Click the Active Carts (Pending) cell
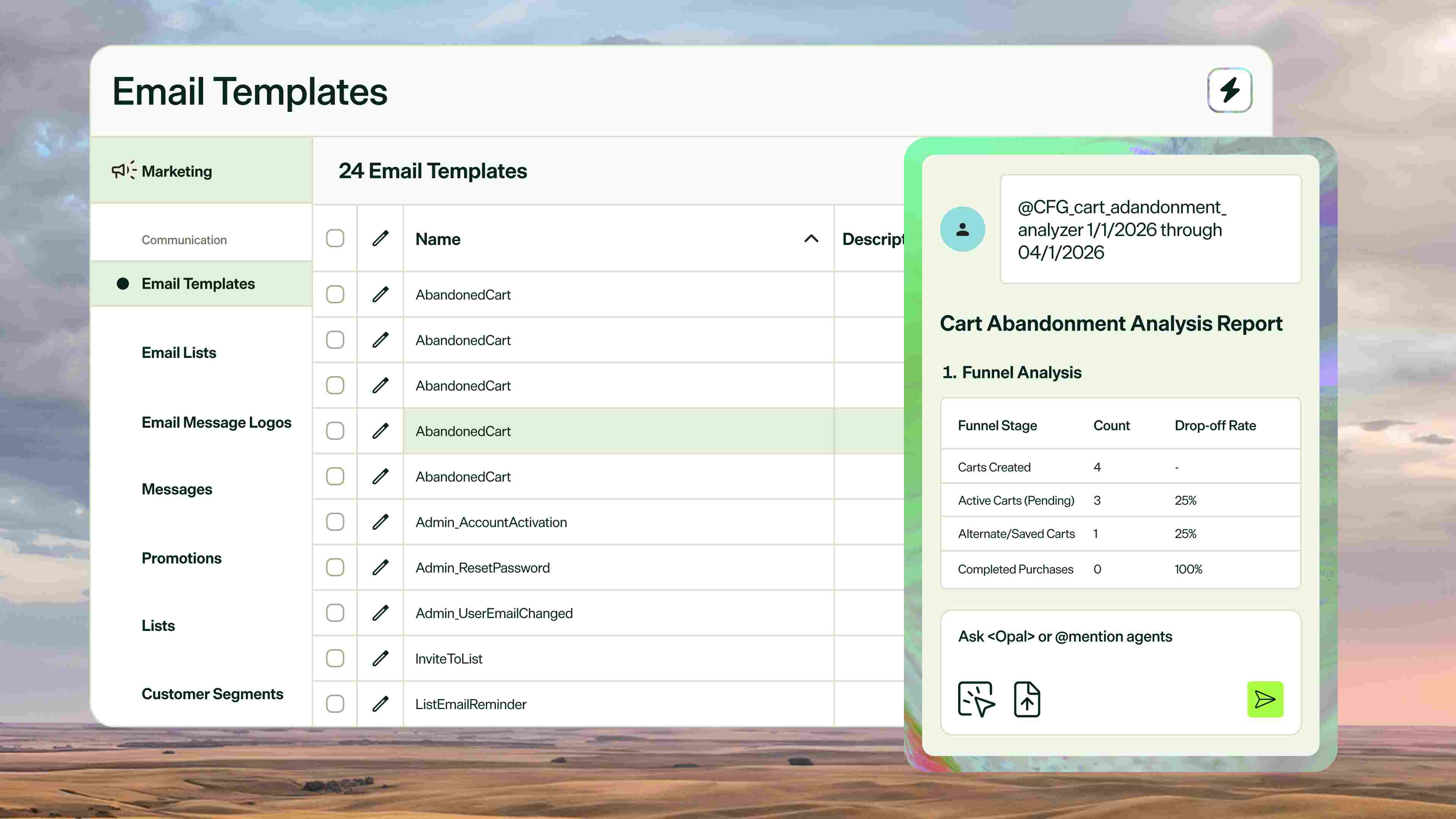 pos(1016,501)
